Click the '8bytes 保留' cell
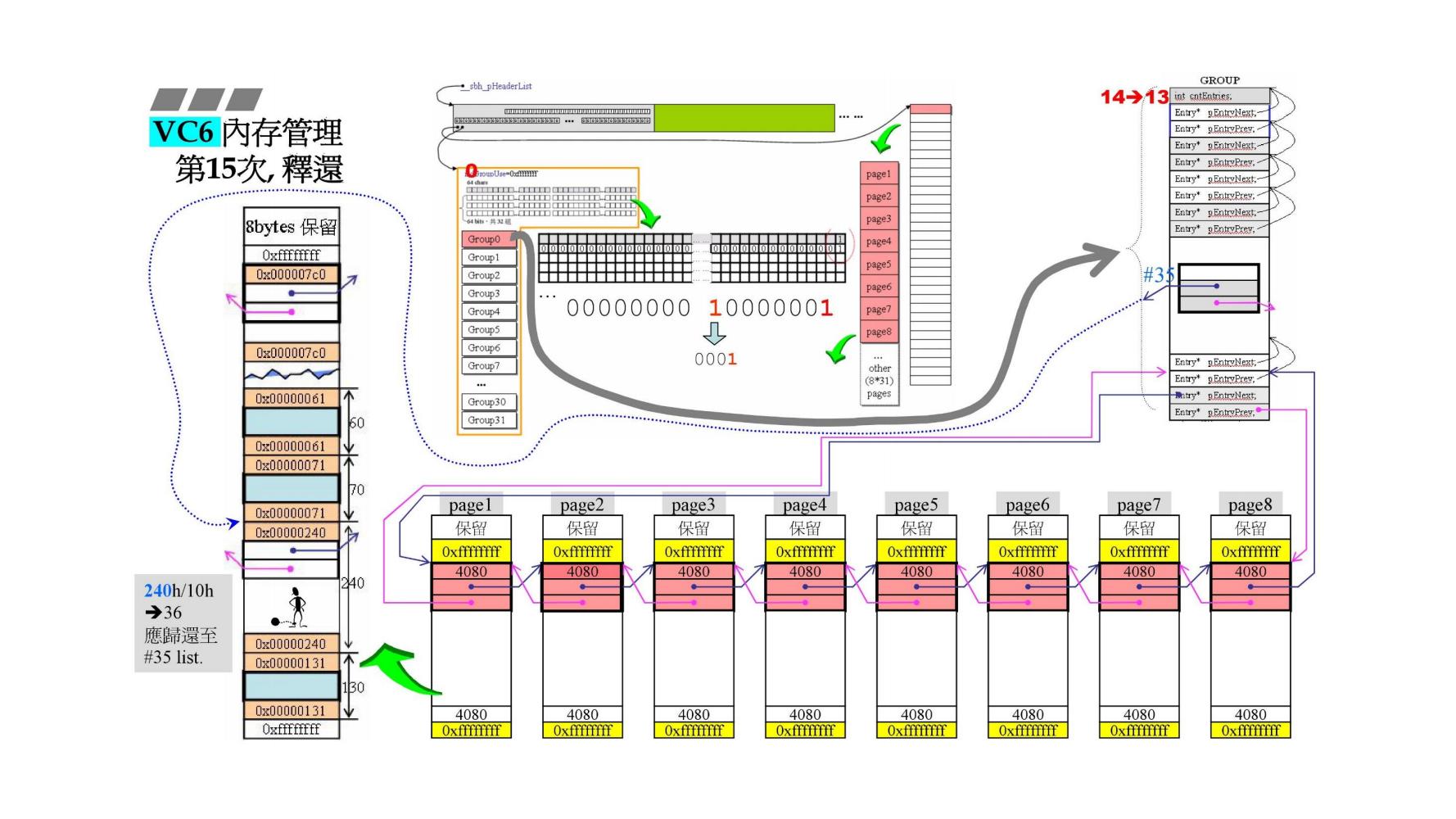This screenshot has height=819, width=1456. coord(292,227)
